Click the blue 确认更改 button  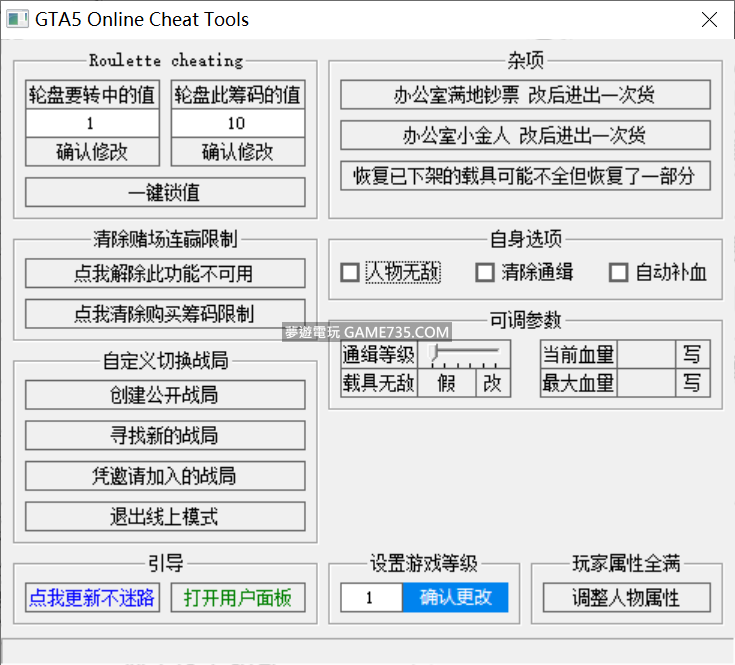455,598
